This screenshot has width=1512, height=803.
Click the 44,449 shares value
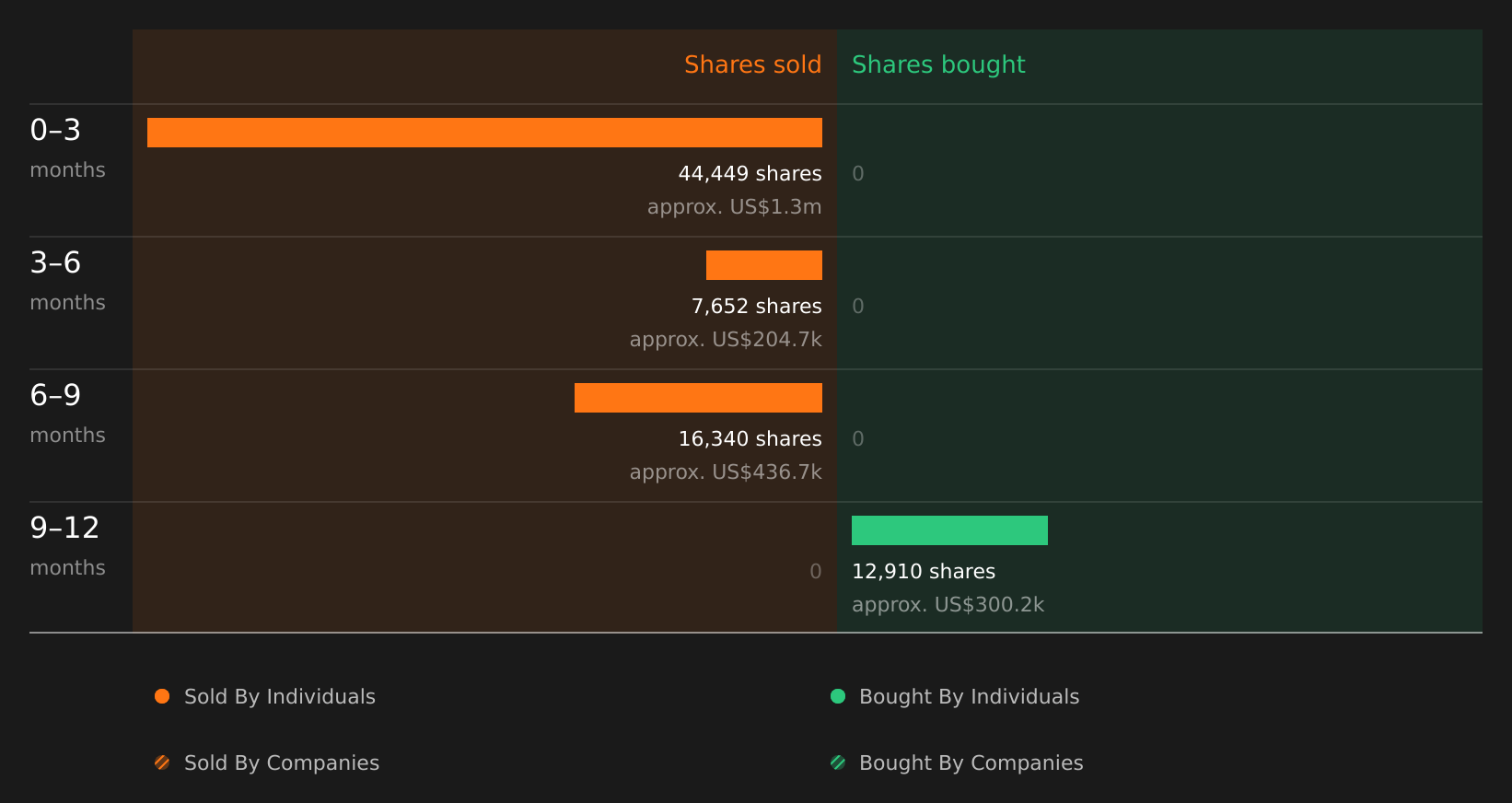[x=750, y=174]
